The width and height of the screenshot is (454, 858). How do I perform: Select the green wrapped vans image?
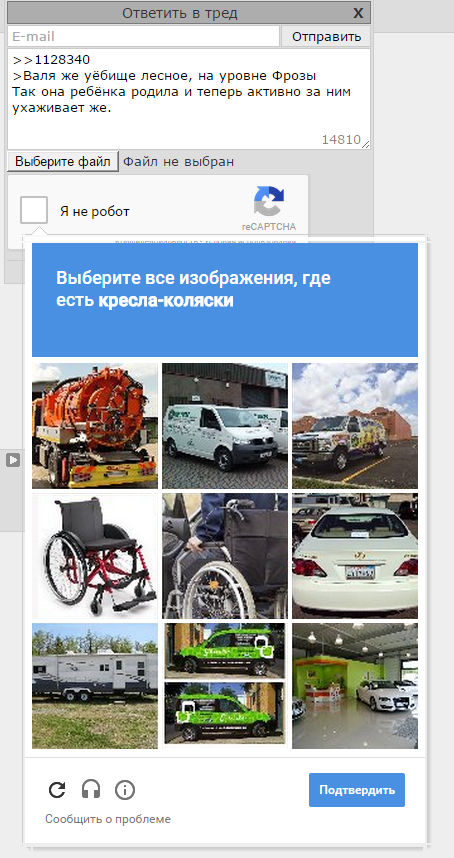tap(225, 686)
